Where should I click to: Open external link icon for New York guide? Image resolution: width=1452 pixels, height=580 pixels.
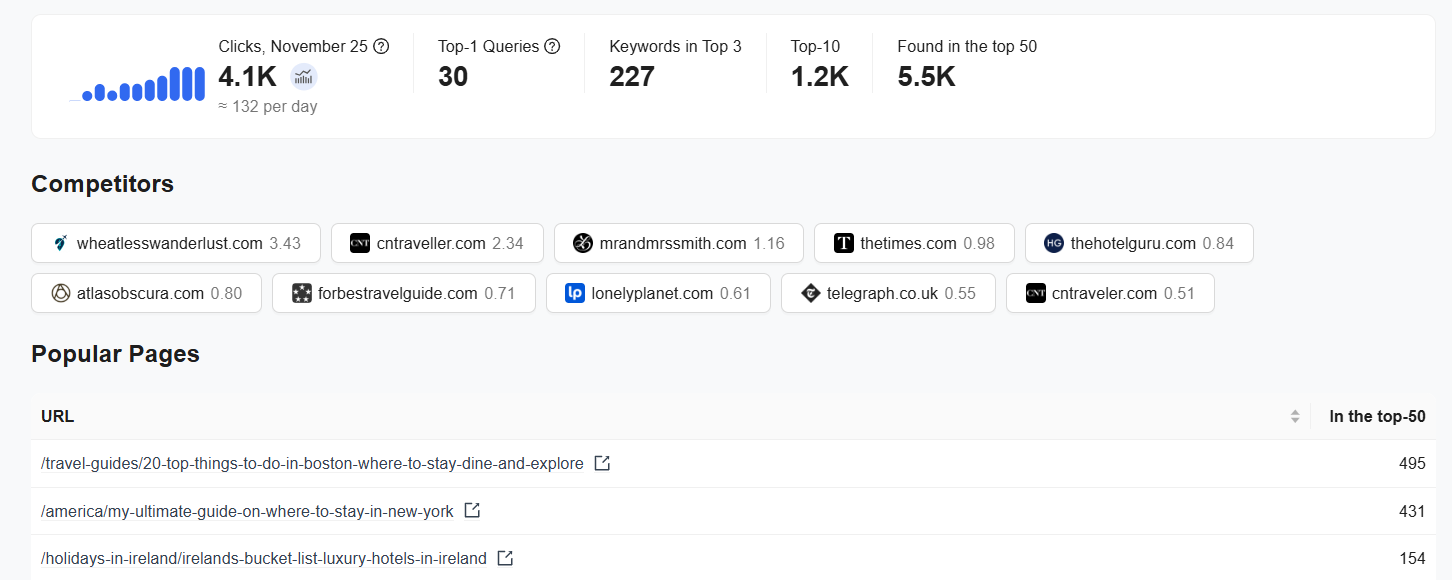point(472,510)
